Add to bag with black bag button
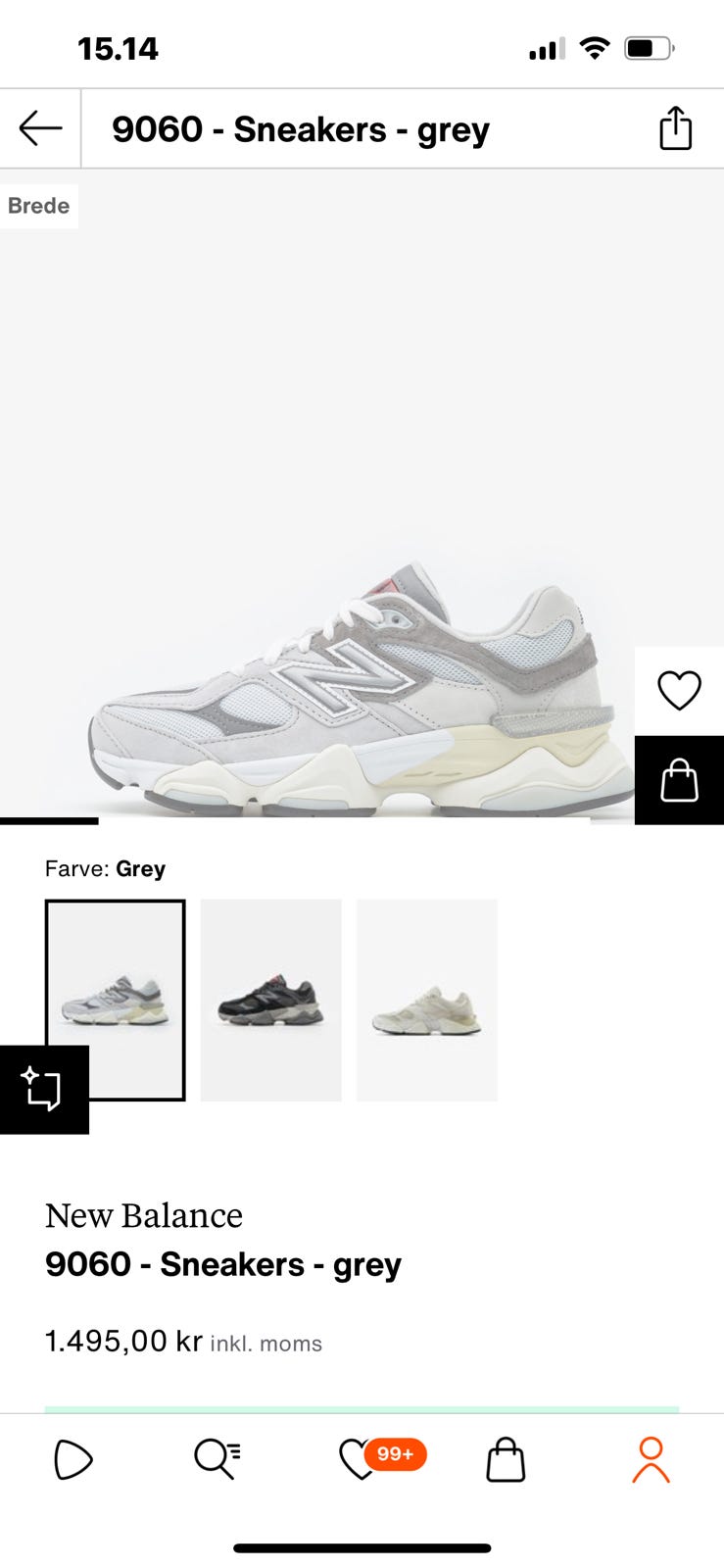 tap(679, 780)
